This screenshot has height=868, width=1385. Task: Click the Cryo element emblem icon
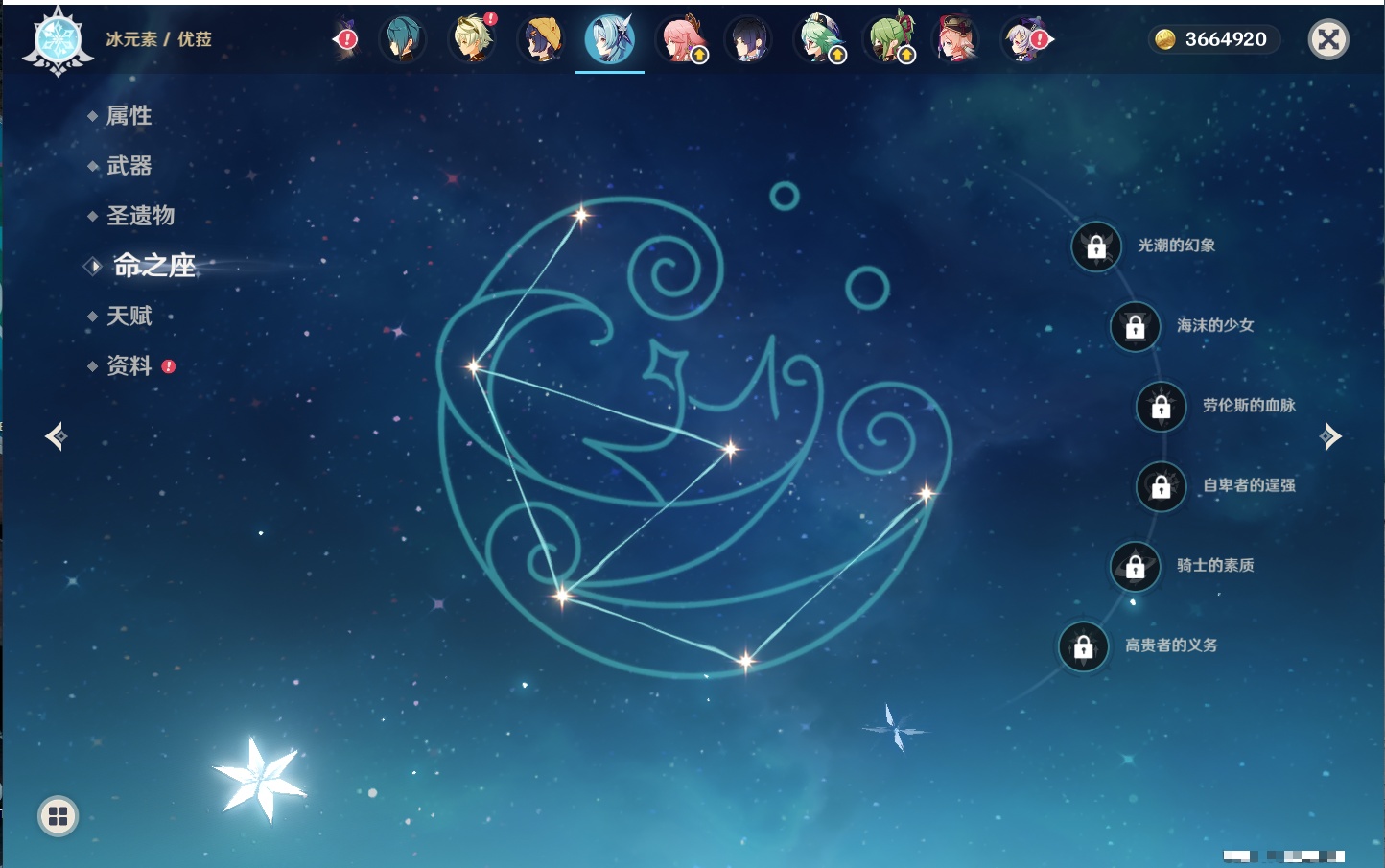coord(58,41)
